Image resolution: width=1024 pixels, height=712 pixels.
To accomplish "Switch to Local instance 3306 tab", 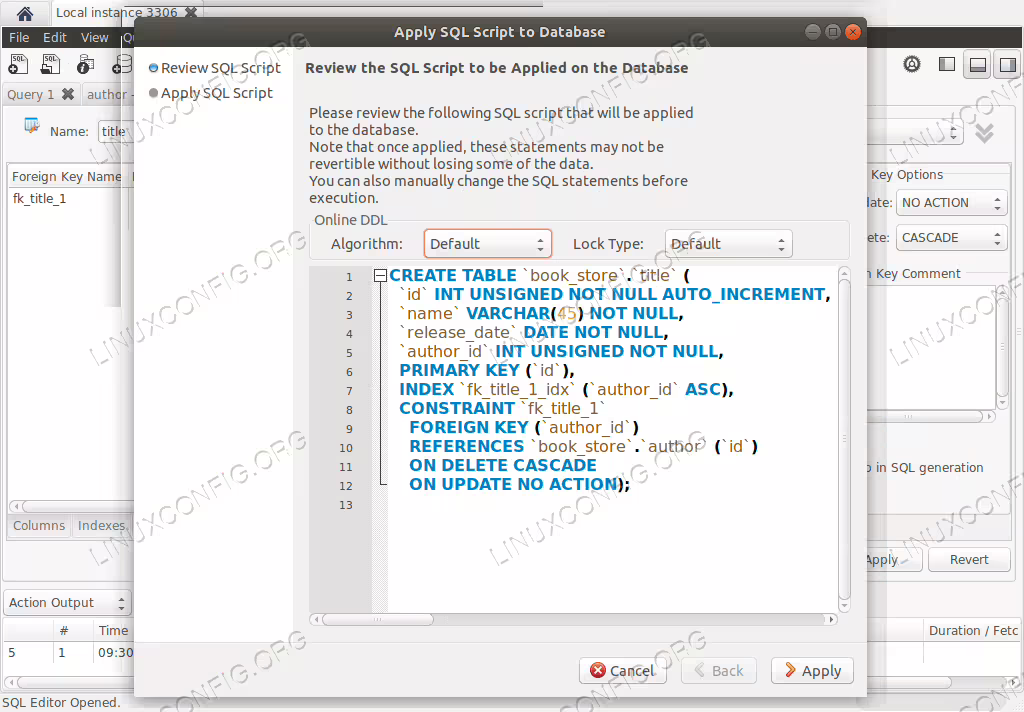I will click(x=116, y=12).
